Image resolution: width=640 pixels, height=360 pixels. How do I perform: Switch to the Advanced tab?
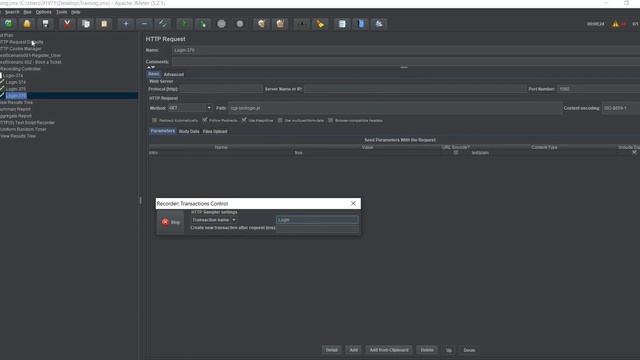(174, 74)
